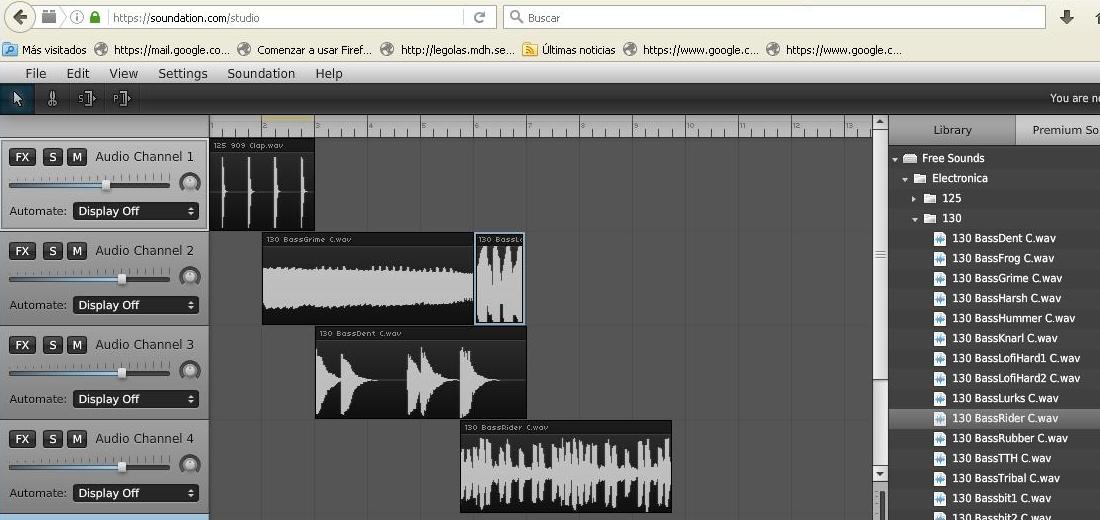This screenshot has height=520, width=1100.
Task: Click the green padlock security icon
Action: tap(95, 18)
